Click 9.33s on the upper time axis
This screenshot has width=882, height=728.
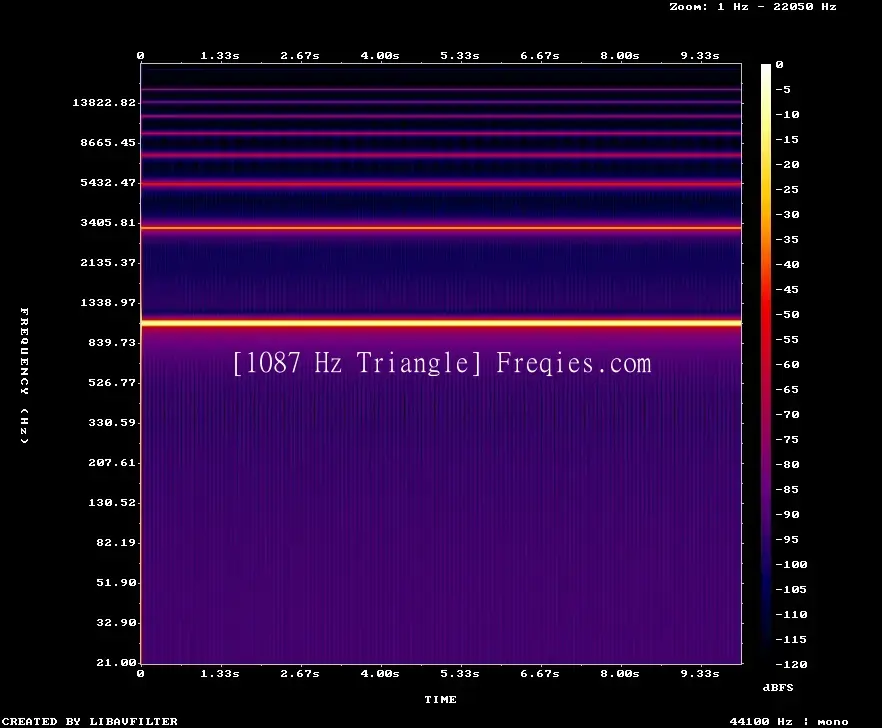(700, 56)
